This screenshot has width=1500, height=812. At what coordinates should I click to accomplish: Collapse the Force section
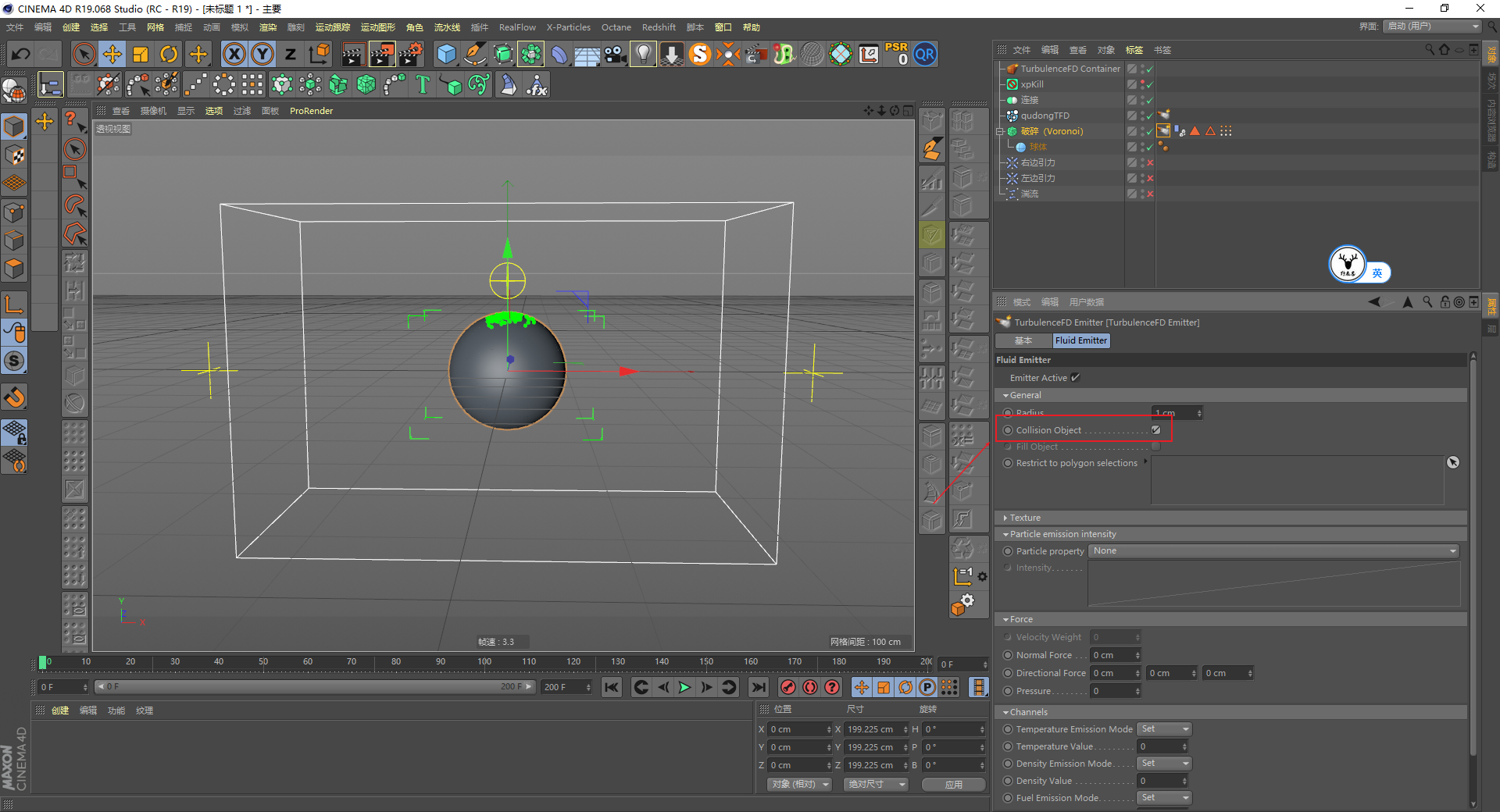click(x=1005, y=620)
